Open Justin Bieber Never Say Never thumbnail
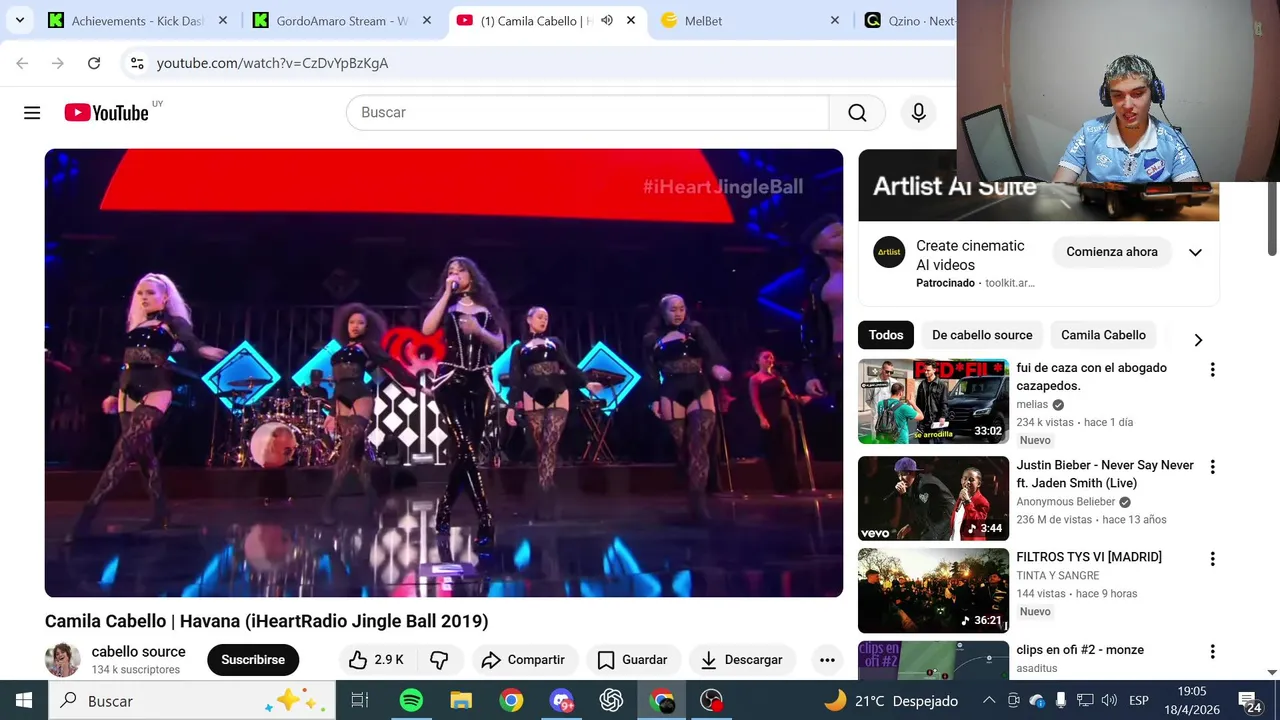1280x720 pixels. (933, 498)
